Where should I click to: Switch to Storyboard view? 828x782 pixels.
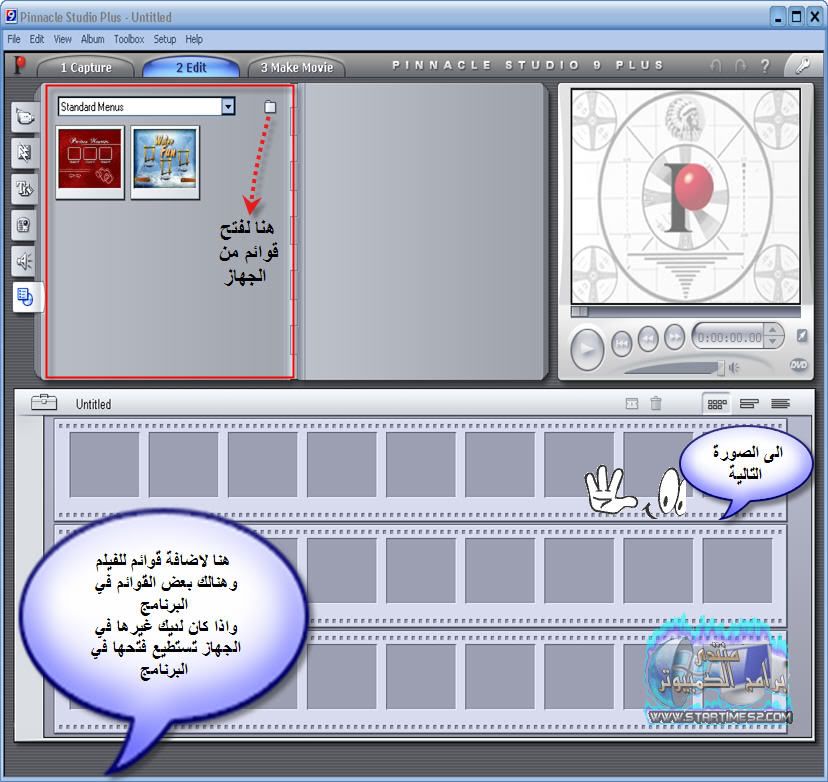(717, 404)
